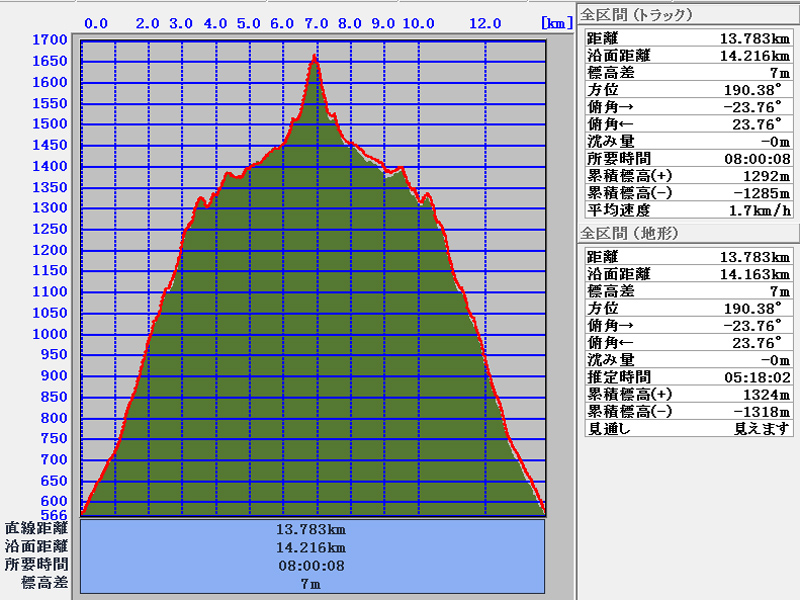Select the 推定時間 row showing 05:18:02
800x600 pixels.
[688, 377]
